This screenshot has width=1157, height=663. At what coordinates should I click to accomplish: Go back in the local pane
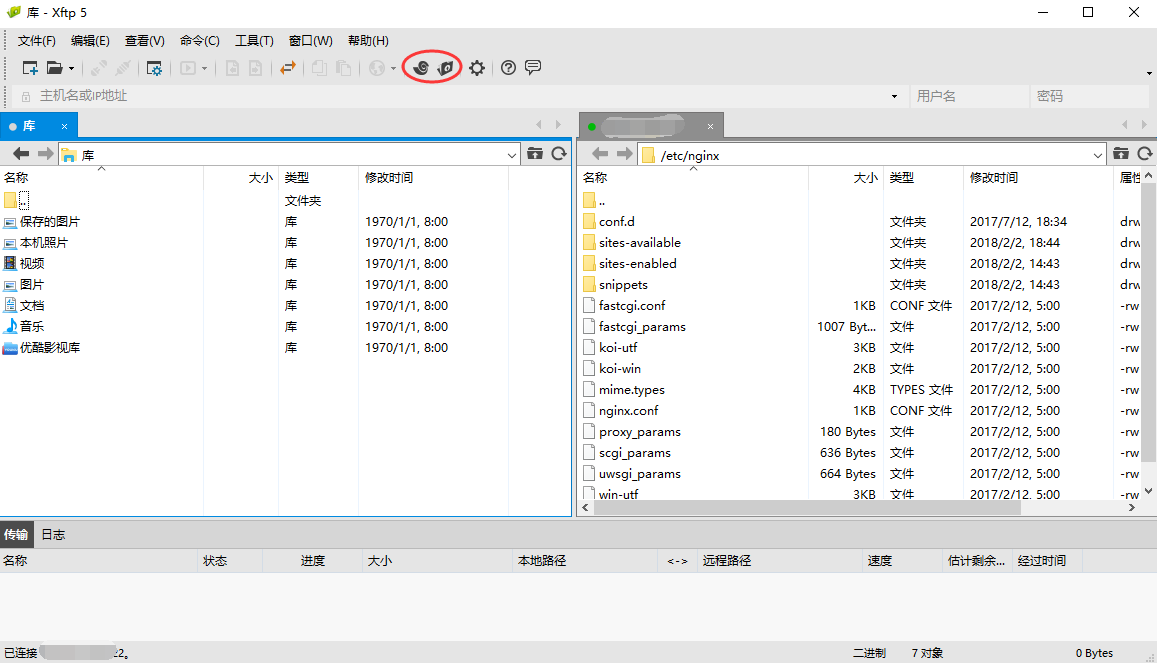pos(21,154)
